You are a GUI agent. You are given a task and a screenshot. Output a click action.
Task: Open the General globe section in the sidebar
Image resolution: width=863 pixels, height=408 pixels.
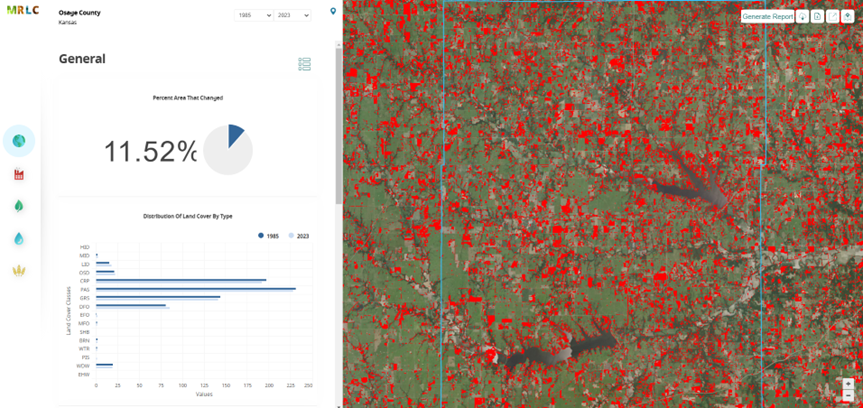point(19,141)
